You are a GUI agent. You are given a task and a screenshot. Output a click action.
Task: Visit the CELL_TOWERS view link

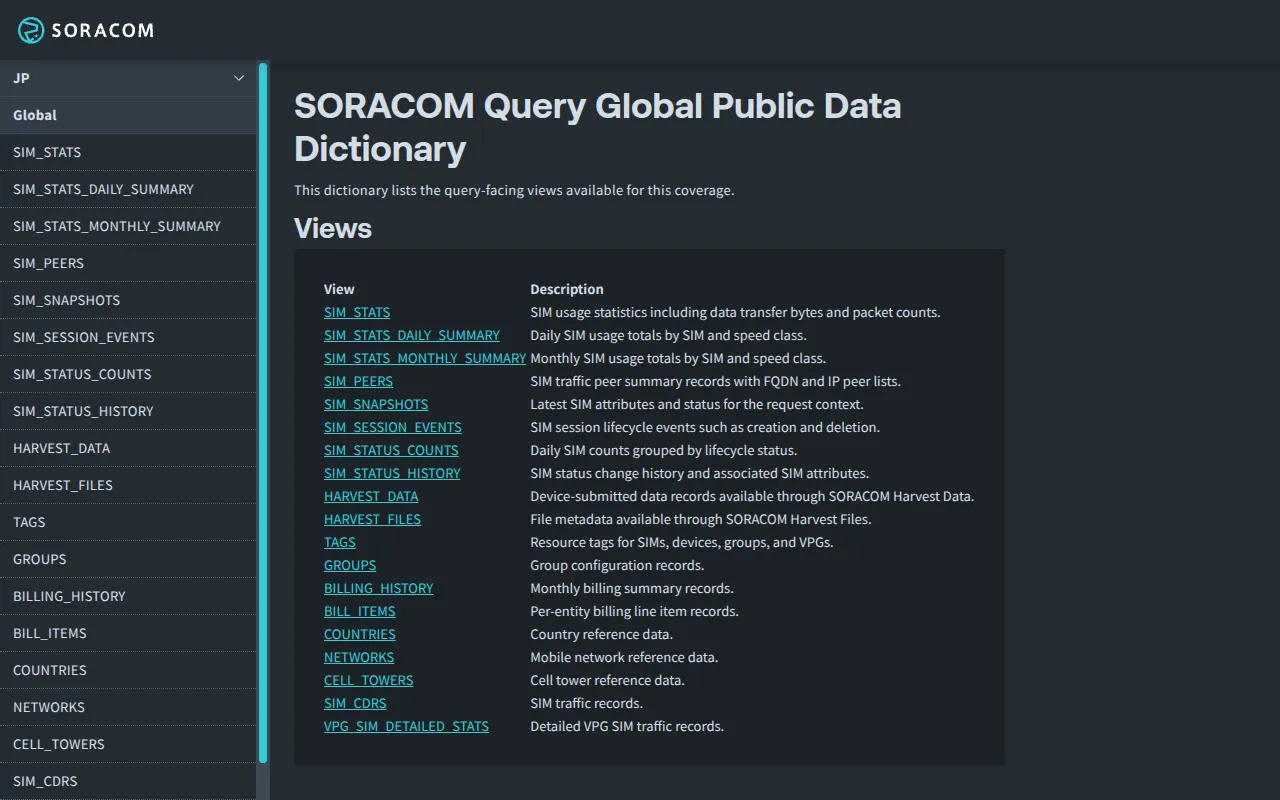369,680
